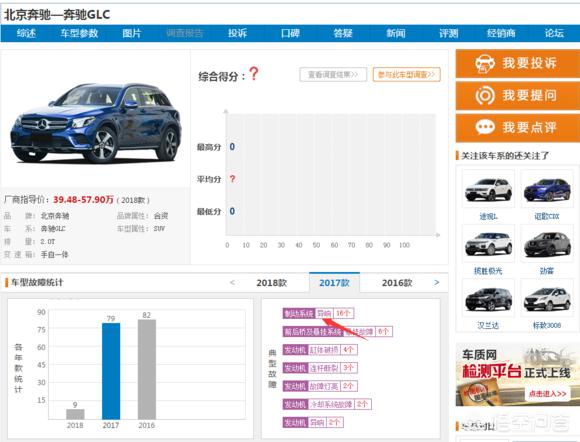Click 点击进入 on the 车质网 banner
The width and height of the screenshot is (580, 442).
(547, 394)
